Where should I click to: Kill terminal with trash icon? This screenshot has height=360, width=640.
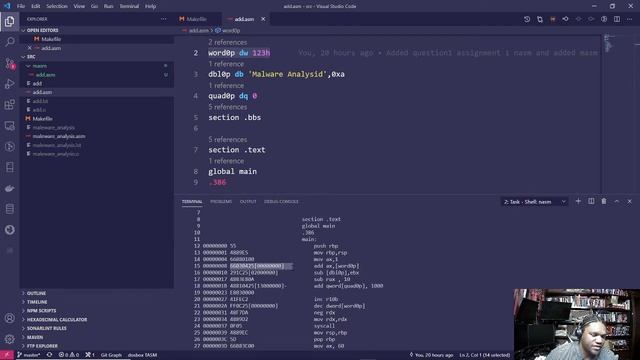[604, 201]
